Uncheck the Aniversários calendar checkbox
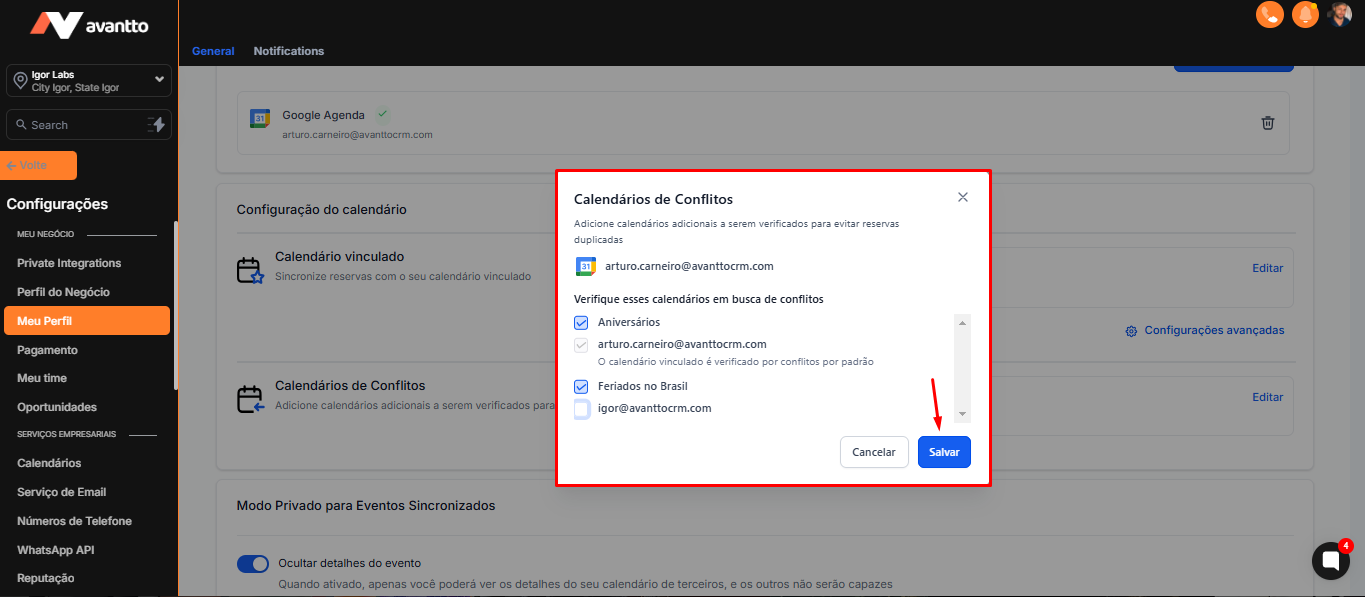The image size is (1365, 597). tap(581, 323)
